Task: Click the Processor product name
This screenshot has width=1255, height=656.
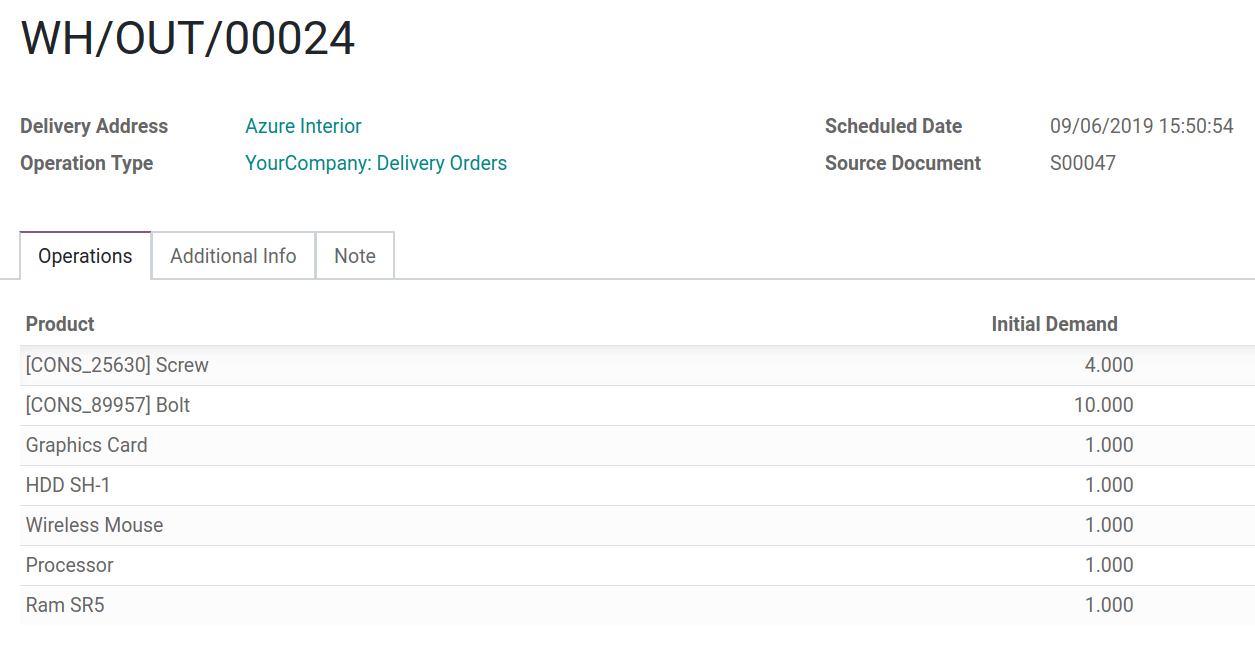Action: 70,565
